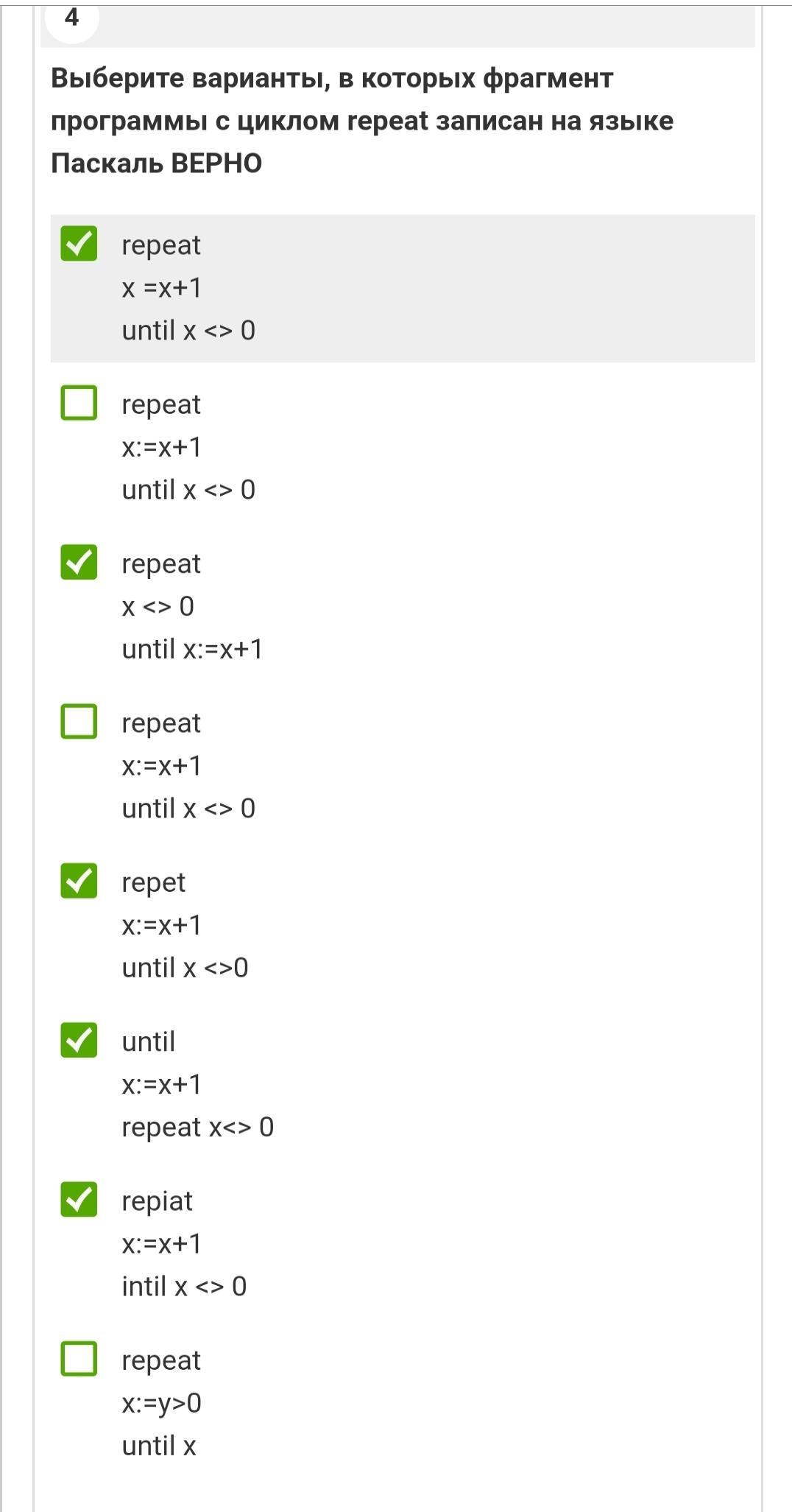
Task: Click the 'repeat x<> 0' line
Action: point(197,1128)
